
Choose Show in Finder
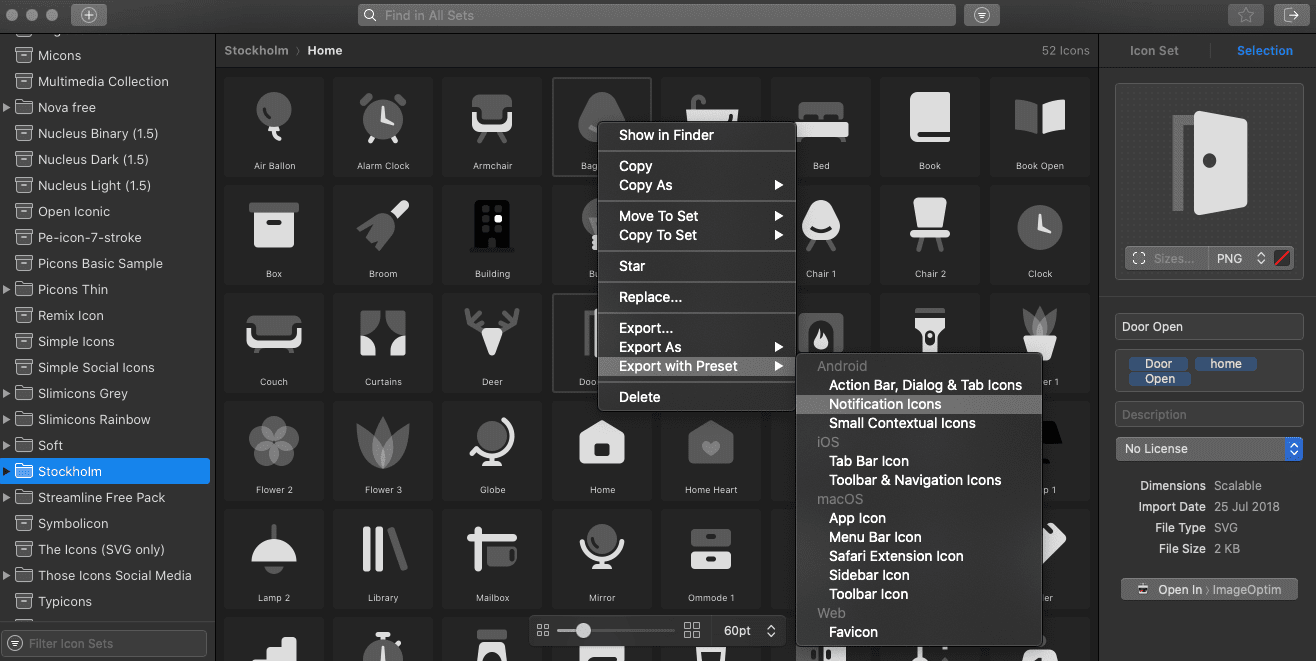(x=696, y=135)
